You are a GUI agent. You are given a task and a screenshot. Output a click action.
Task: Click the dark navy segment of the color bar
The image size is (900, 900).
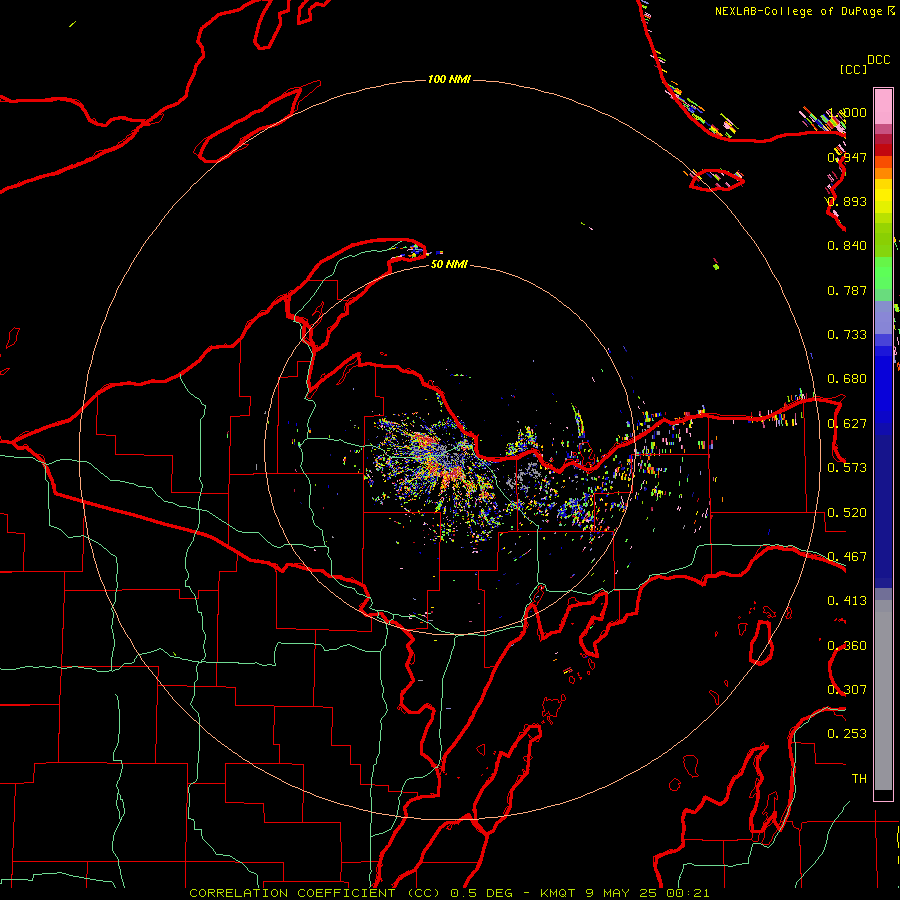tap(883, 511)
